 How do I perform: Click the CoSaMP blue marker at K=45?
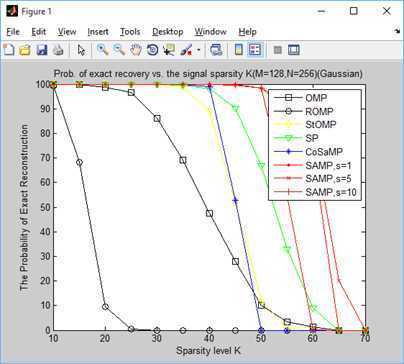click(235, 200)
